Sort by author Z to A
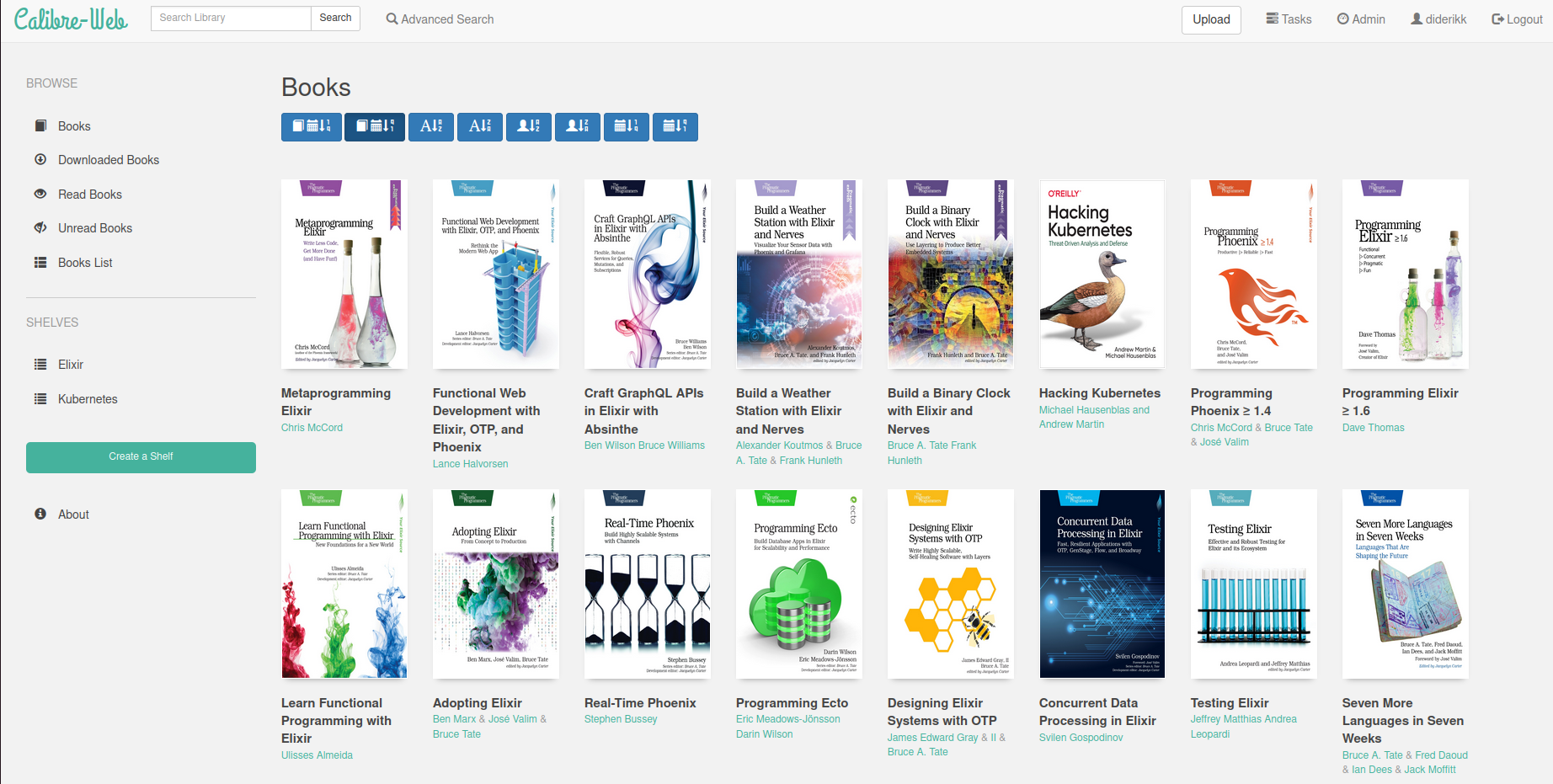The width and height of the screenshot is (1553, 784). (578, 126)
